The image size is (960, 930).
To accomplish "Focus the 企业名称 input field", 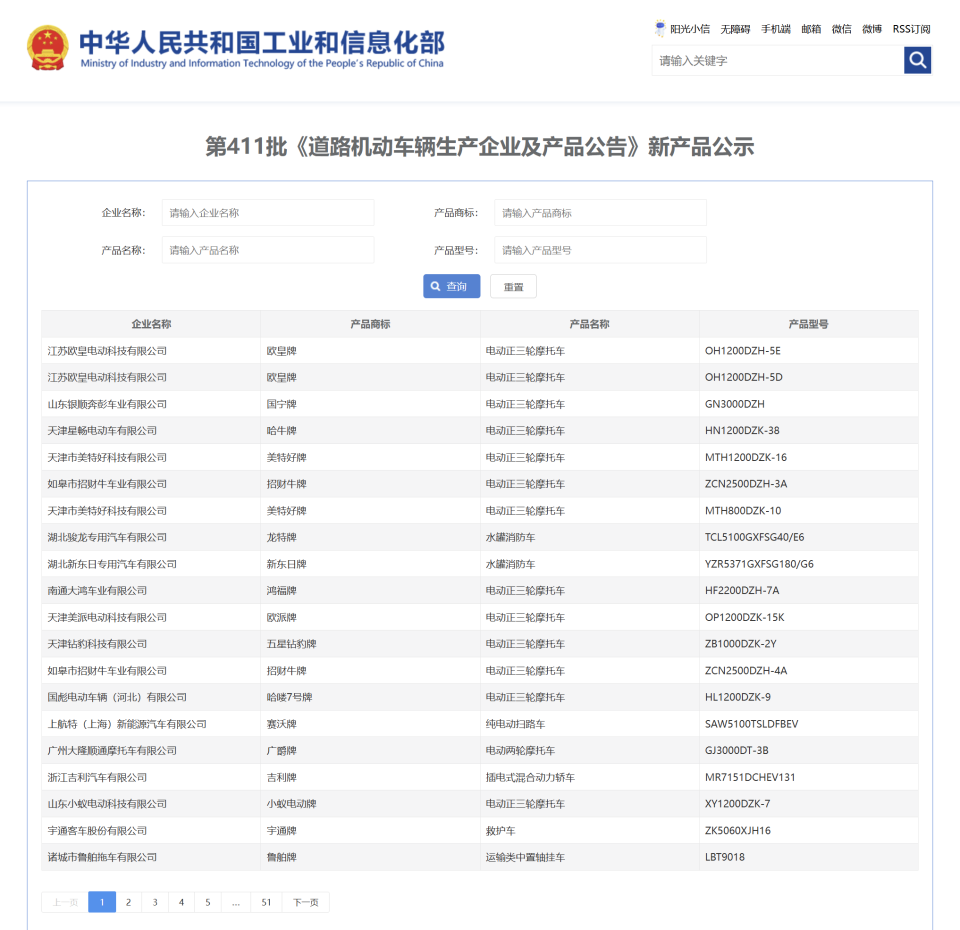I will (x=268, y=212).
